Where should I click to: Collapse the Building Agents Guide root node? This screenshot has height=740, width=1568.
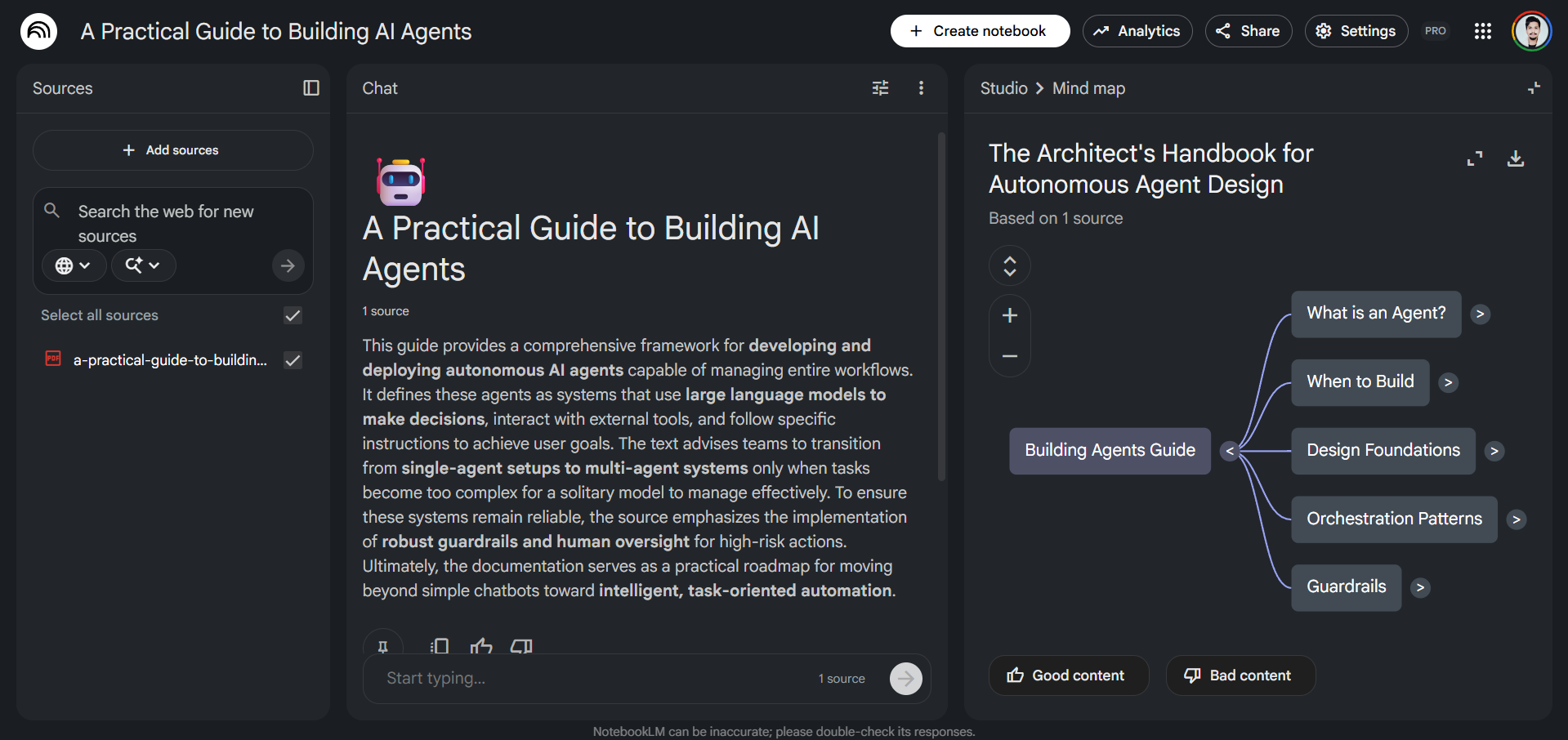1229,451
